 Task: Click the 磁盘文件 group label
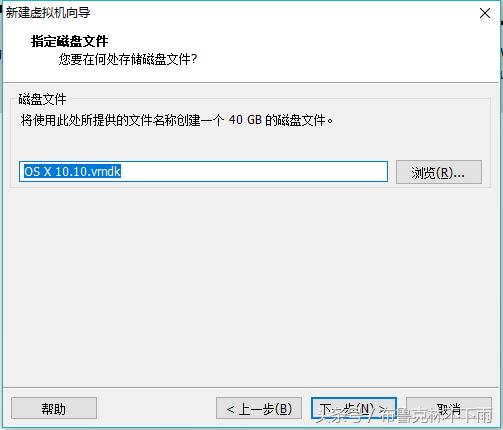(x=42, y=99)
